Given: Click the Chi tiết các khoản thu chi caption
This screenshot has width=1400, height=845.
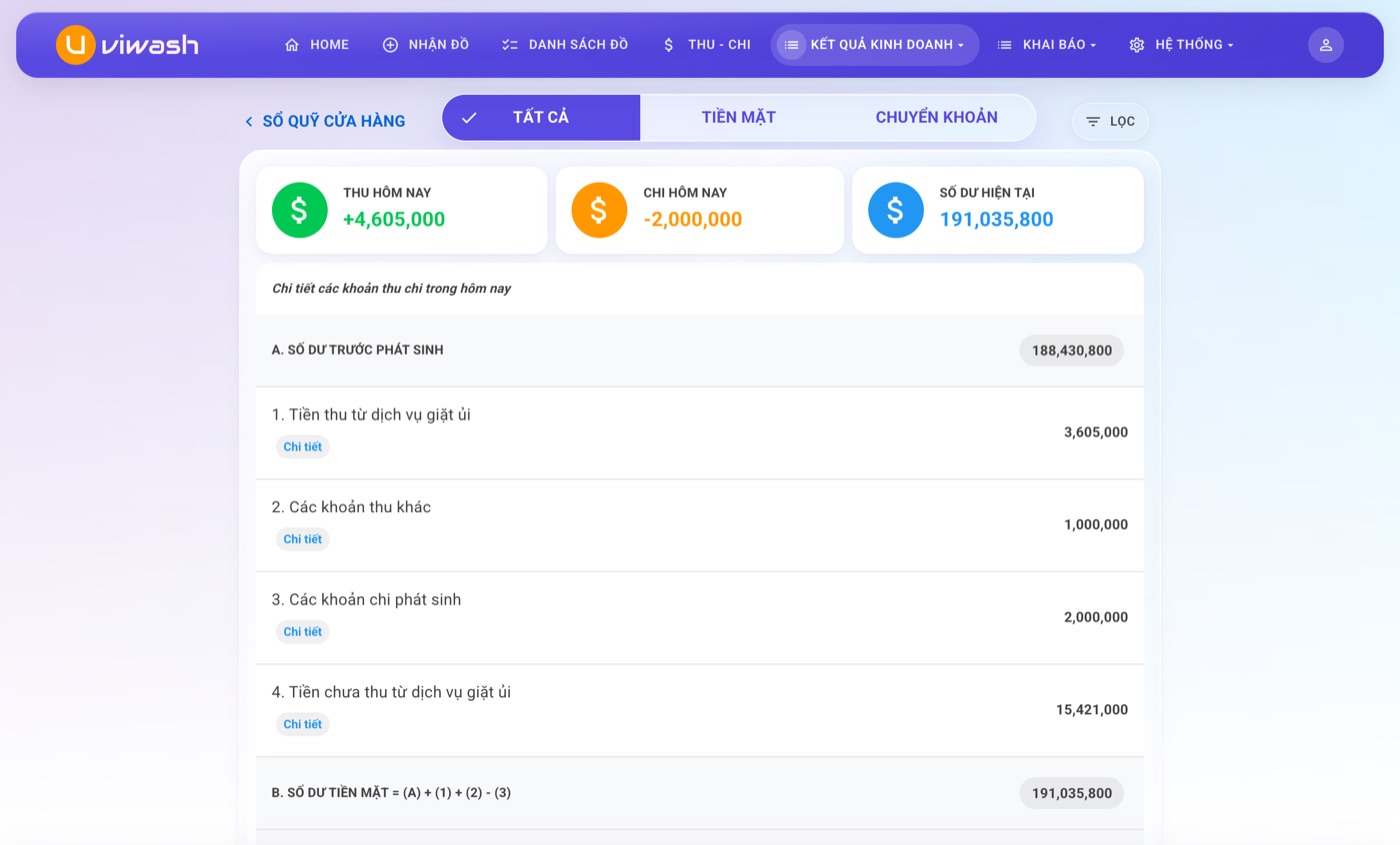Looking at the screenshot, I should pyautogui.click(x=391, y=289).
